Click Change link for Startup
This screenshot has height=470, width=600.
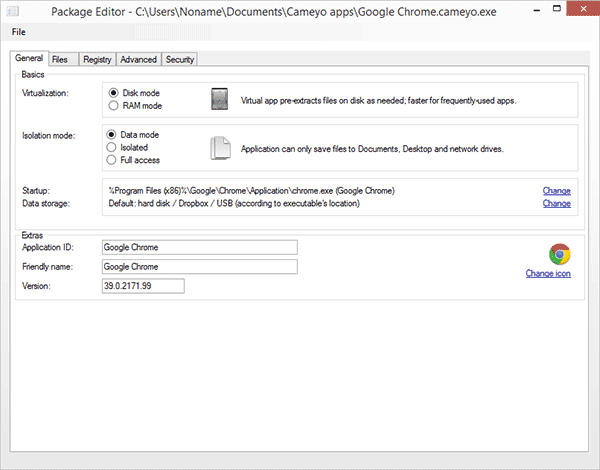point(556,191)
